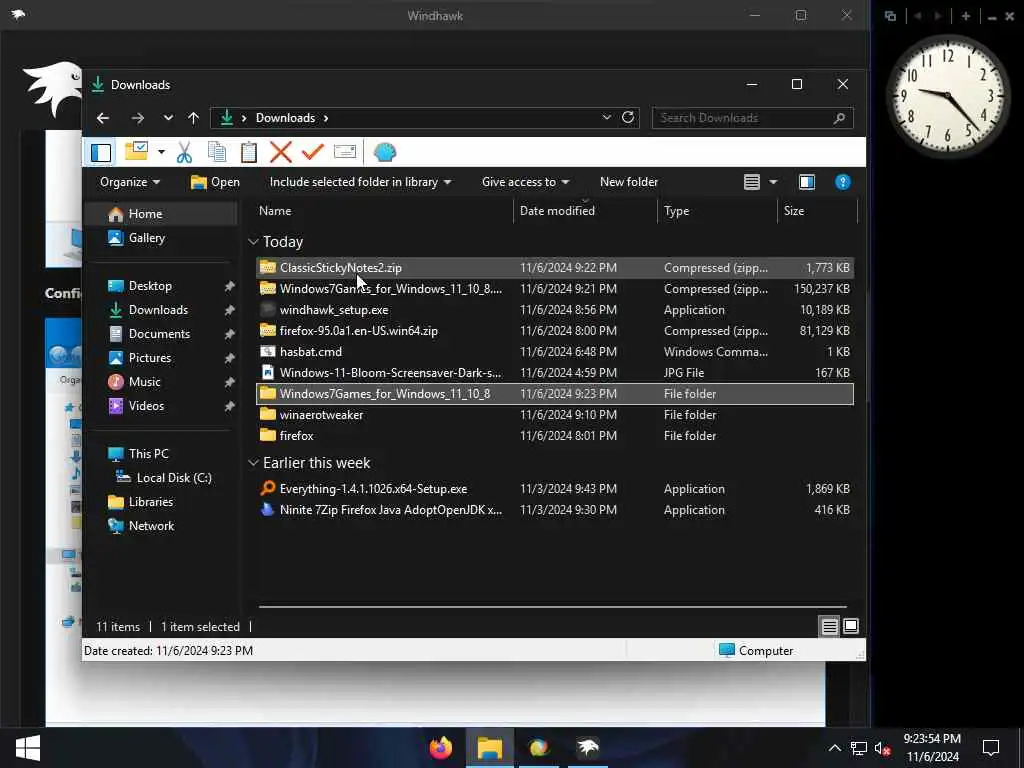This screenshot has height=768, width=1024.
Task: Open Desktop quick access item
Action: (150, 286)
